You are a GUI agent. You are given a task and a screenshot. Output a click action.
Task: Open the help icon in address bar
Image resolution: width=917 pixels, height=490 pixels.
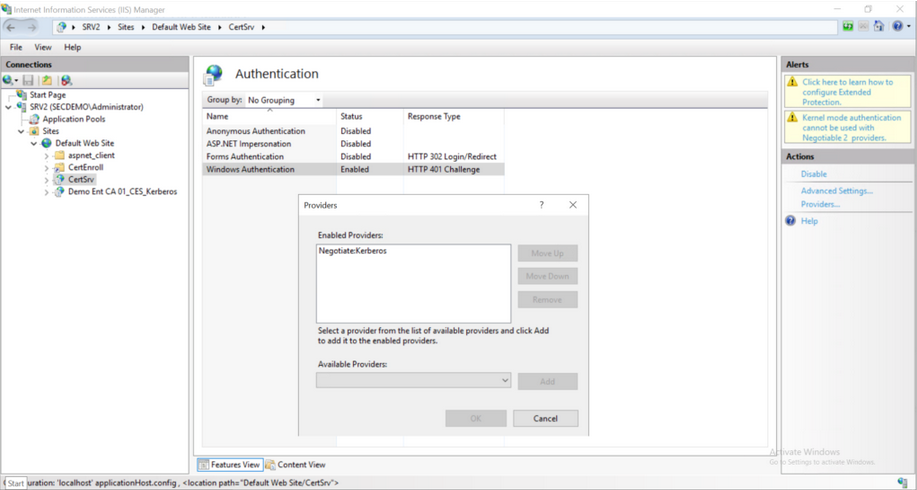click(x=897, y=26)
